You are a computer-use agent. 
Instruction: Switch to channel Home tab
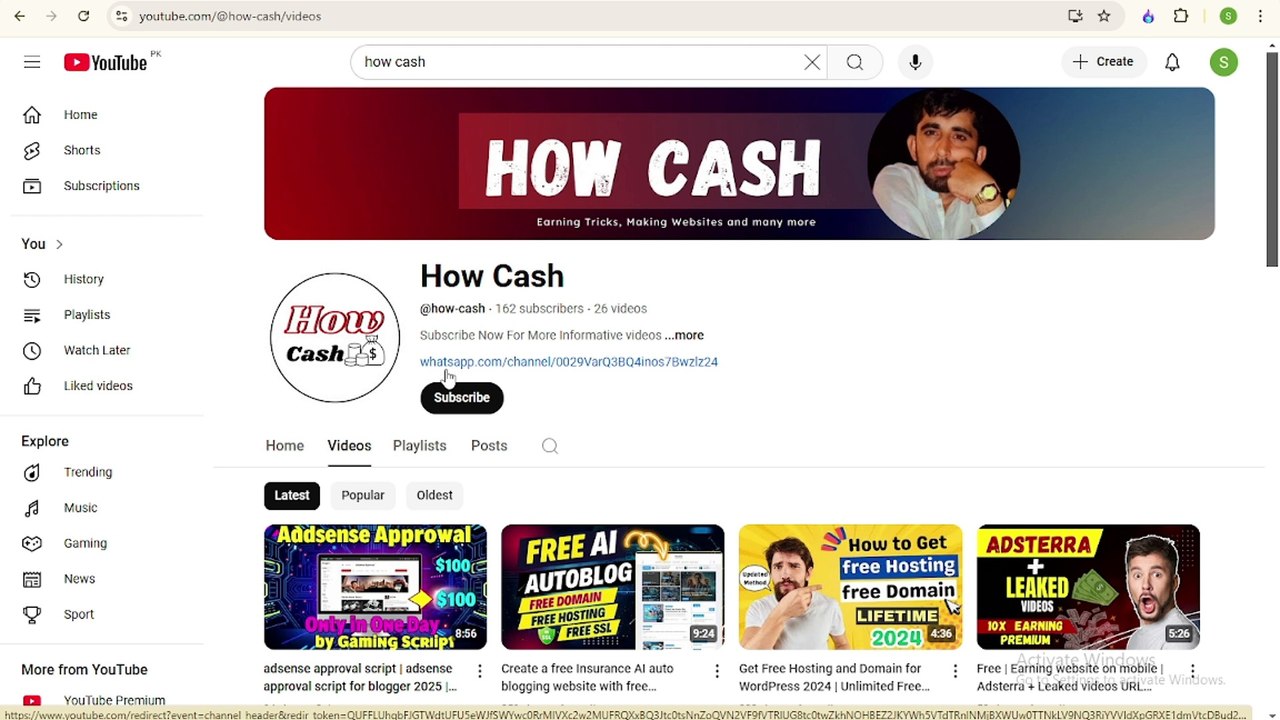click(285, 446)
